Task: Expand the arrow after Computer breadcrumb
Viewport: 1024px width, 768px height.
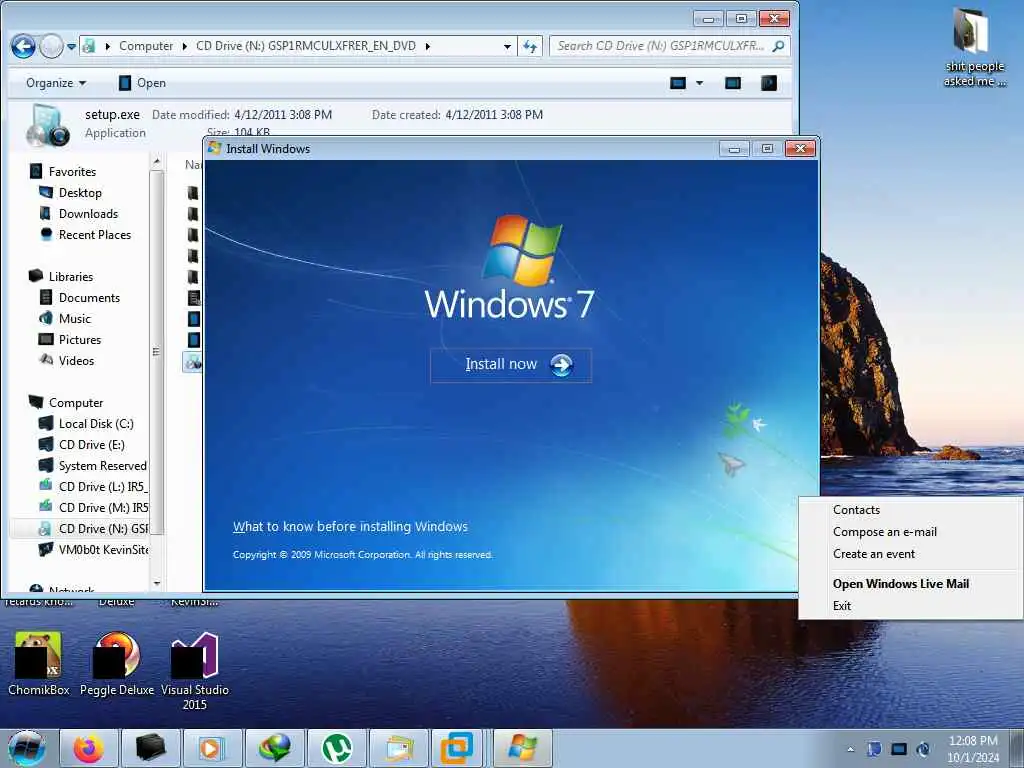Action: coord(185,46)
